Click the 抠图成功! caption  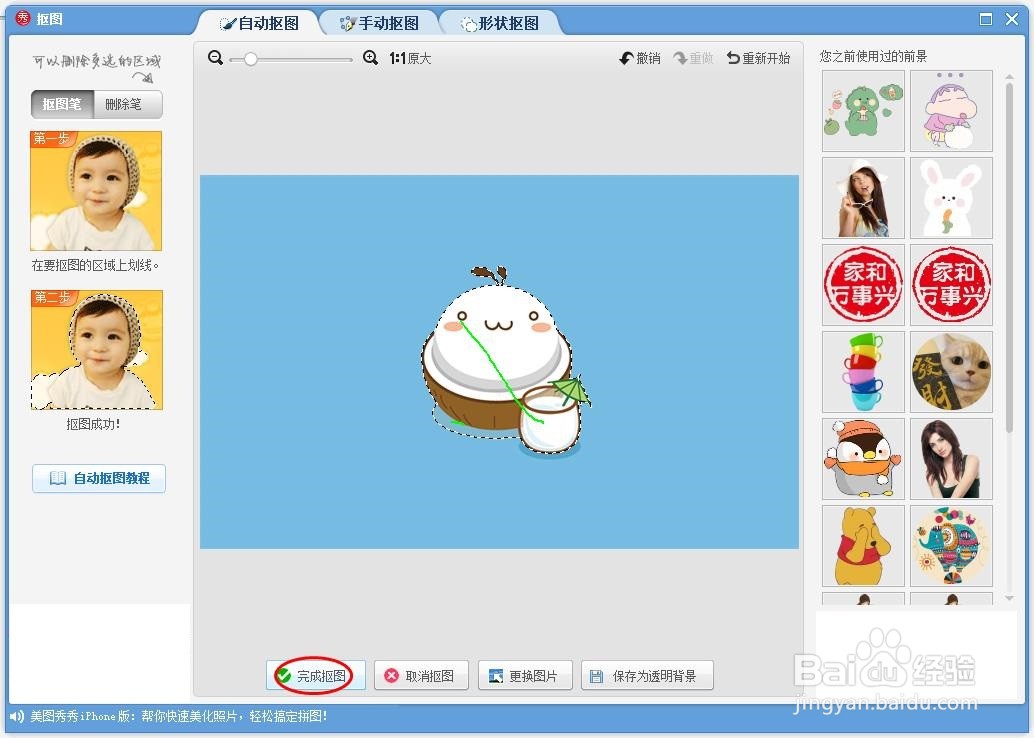[x=93, y=424]
